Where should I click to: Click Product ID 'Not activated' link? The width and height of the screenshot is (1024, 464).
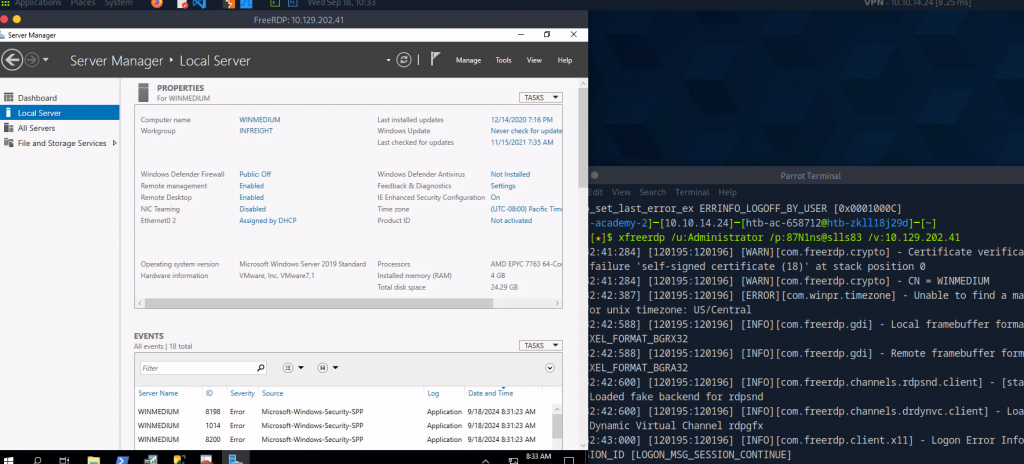point(511,221)
